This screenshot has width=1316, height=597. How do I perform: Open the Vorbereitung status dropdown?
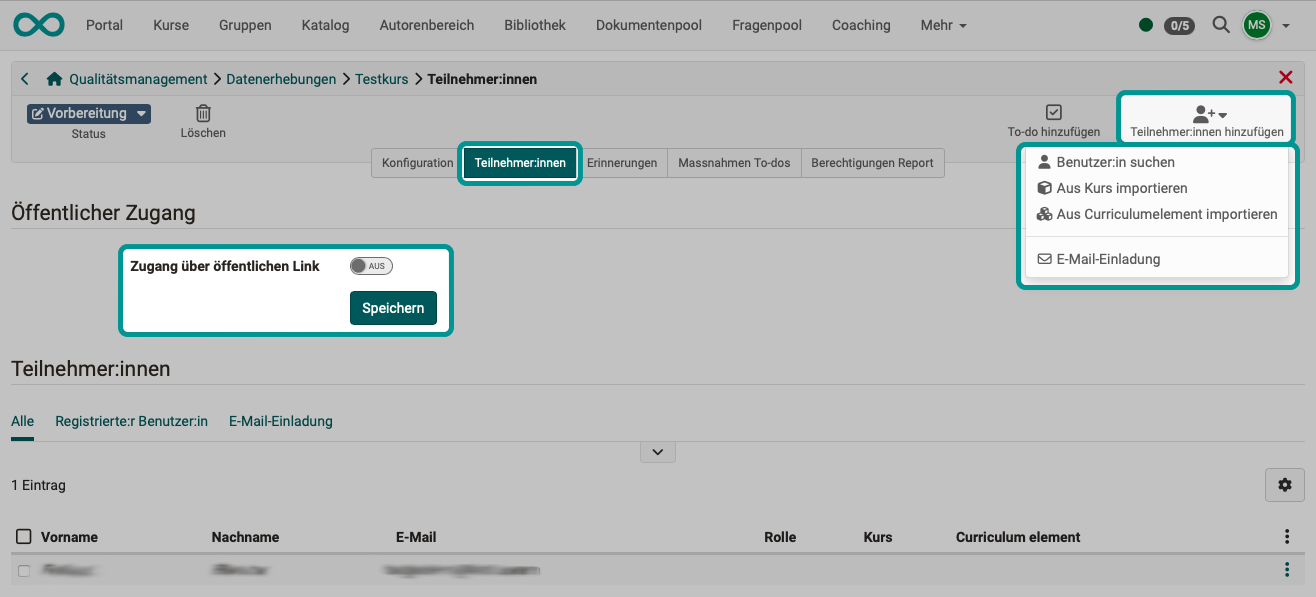(x=88, y=113)
